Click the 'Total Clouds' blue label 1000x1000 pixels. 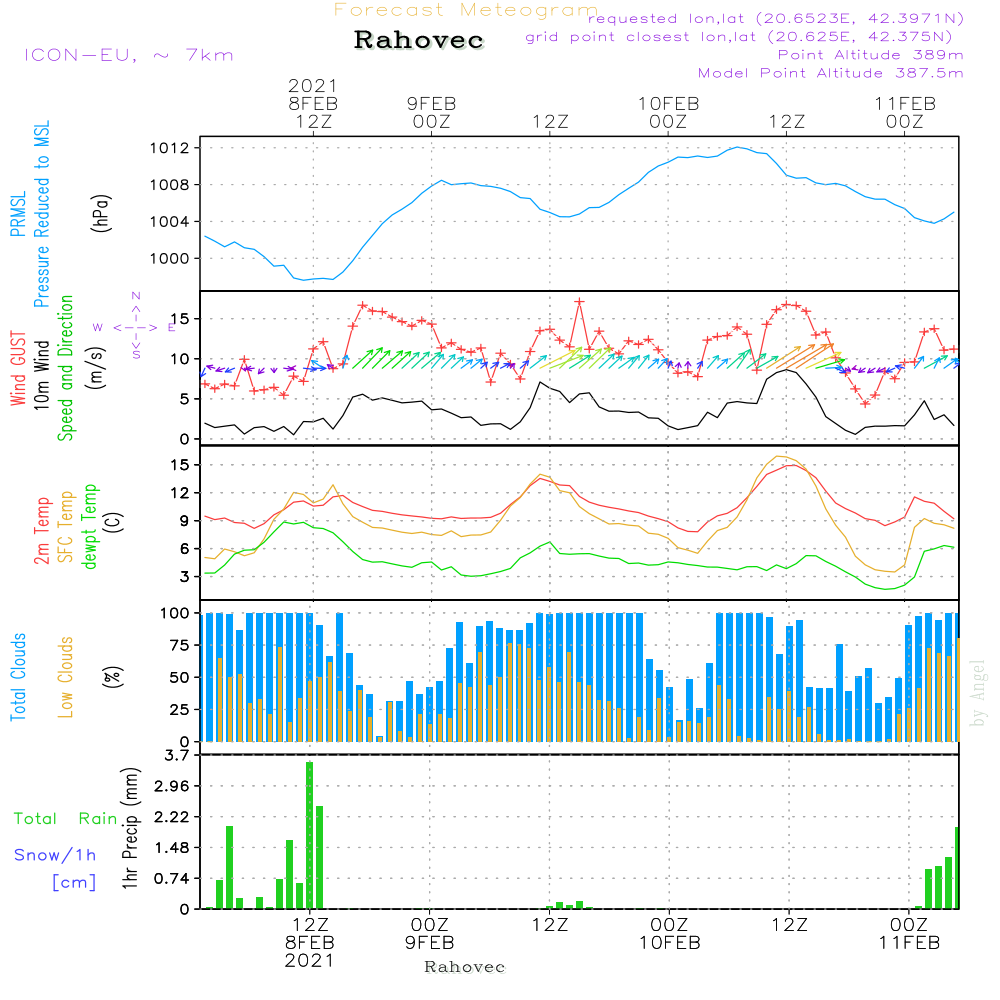(x=18, y=677)
